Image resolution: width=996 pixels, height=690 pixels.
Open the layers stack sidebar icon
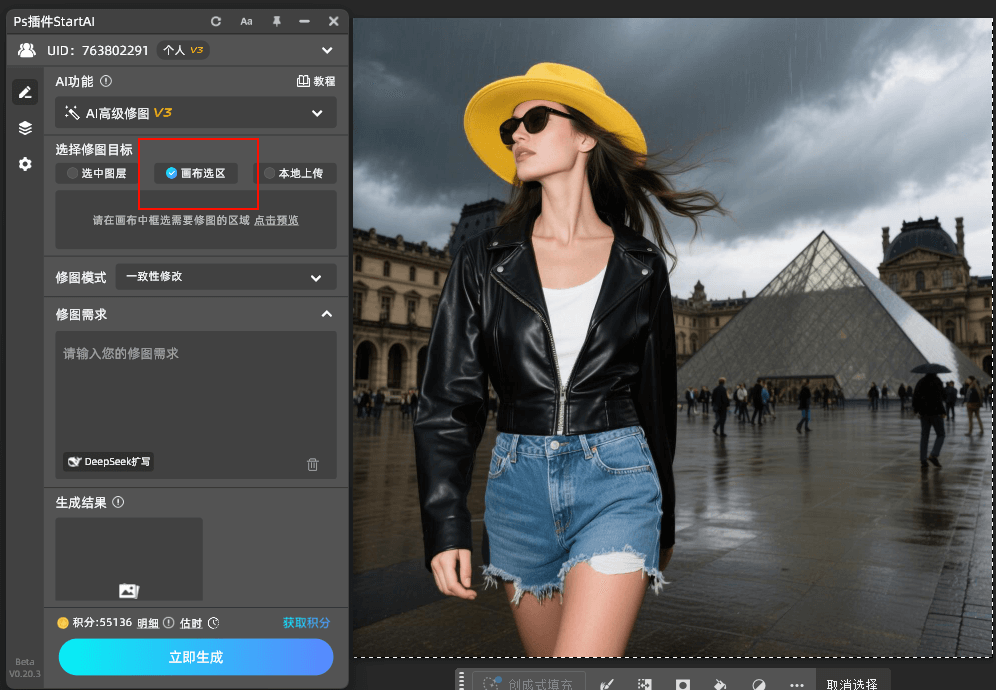25,128
